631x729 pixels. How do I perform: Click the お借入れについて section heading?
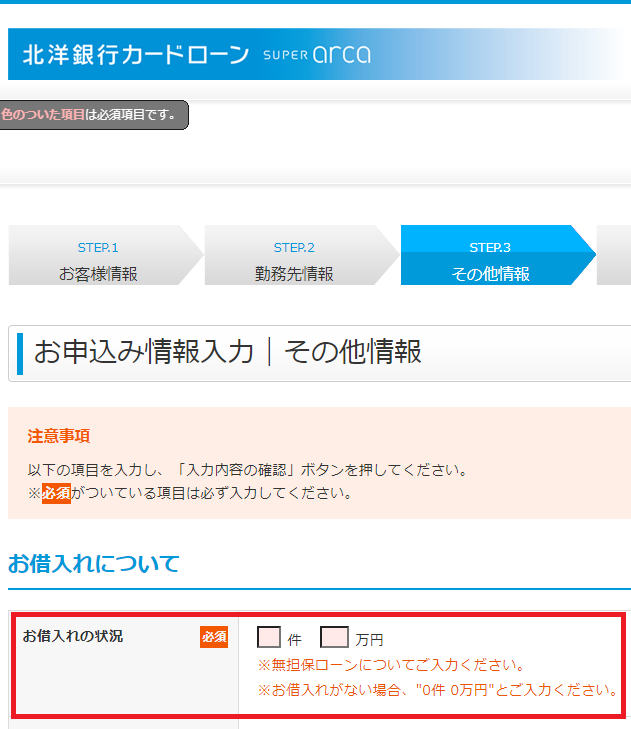(x=93, y=563)
